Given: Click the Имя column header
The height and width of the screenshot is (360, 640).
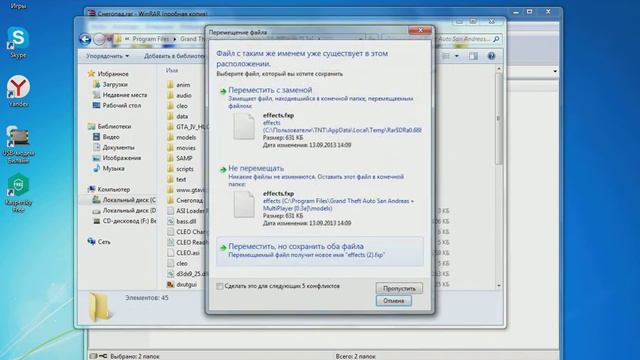Looking at the screenshot, I should point(172,71).
